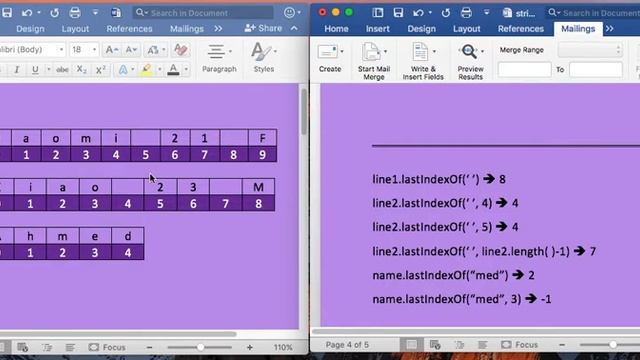
Task: Click Outline view icon, left status bar
Action: [47, 347]
